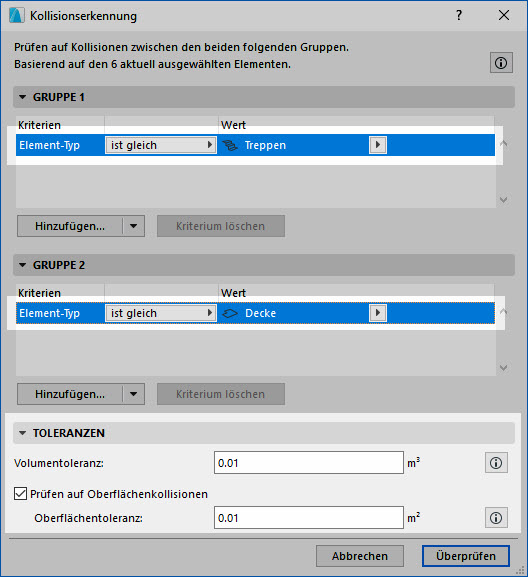This screenshot has width=528, height=577.
Task: Open info for Oberflächentoleranz
Action: click(496, 518)
